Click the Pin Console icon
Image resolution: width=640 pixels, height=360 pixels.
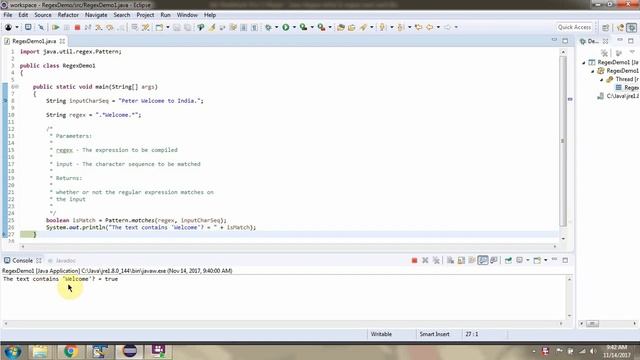click(508, 260)
